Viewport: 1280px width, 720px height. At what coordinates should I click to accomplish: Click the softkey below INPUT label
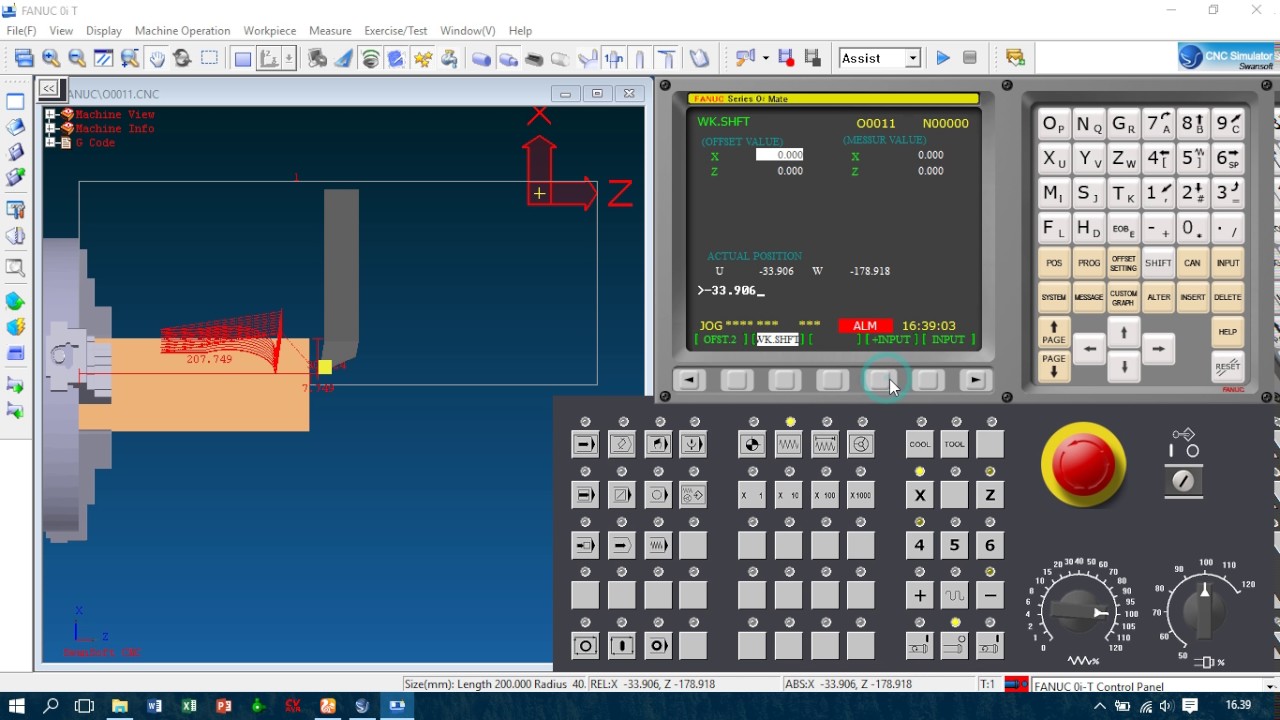tap(928, 380)
